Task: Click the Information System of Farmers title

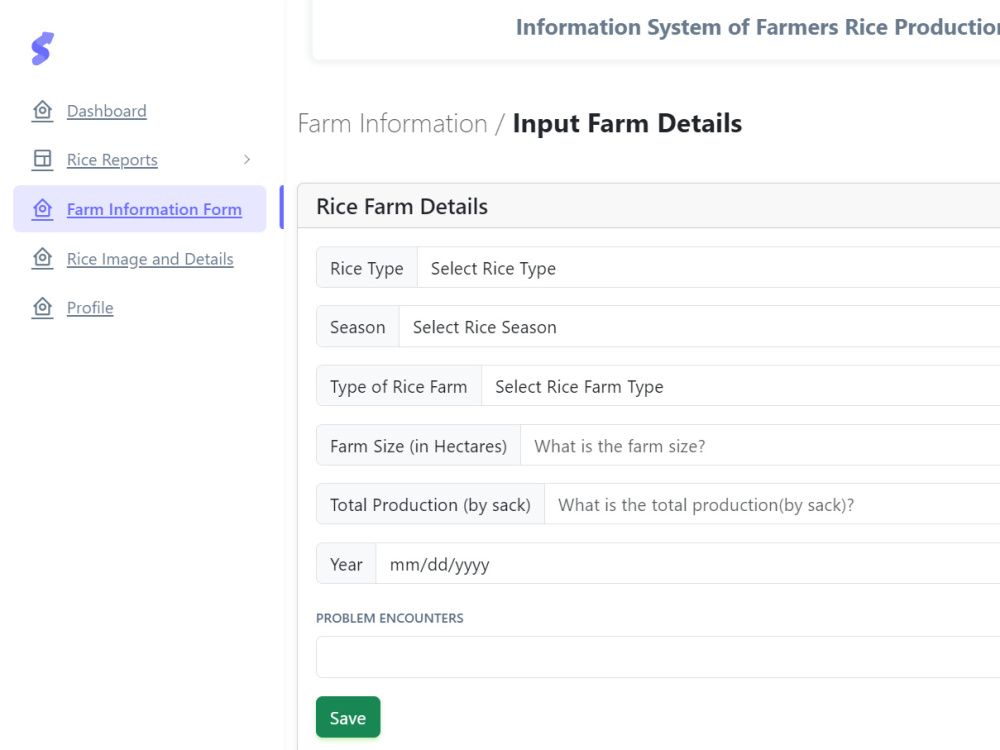Action: coord(758,27)
